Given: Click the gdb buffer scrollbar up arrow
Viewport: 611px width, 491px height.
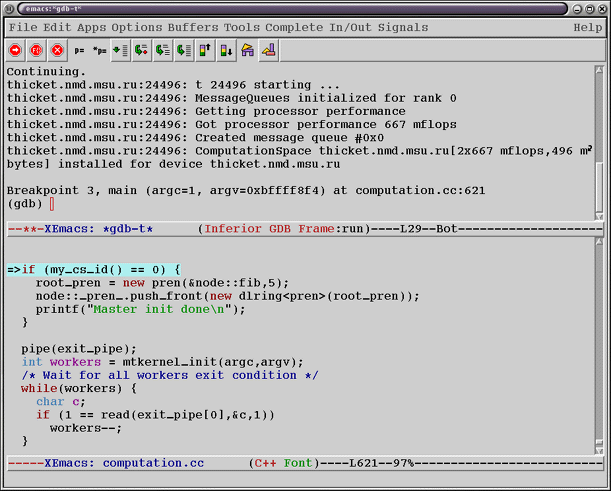Looking at the screenshot, I should (x=599, y=70).
